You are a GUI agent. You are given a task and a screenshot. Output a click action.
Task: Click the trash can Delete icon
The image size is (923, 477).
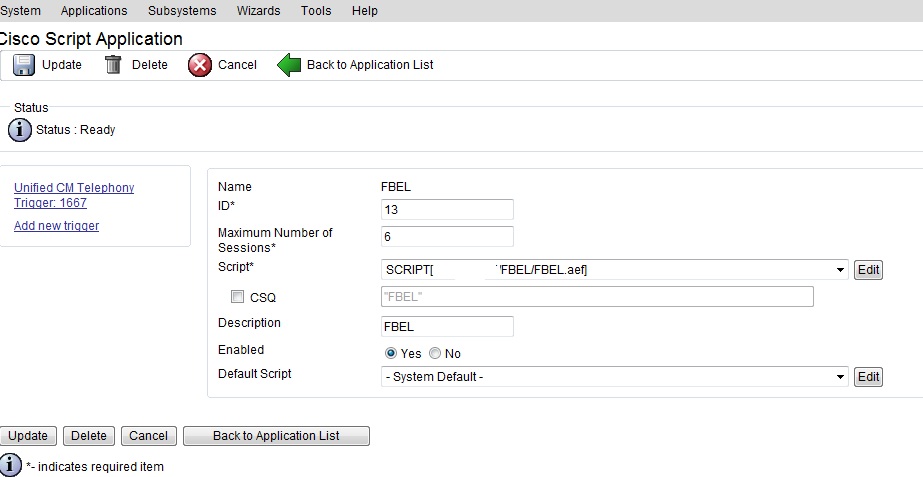click(113, 65)
